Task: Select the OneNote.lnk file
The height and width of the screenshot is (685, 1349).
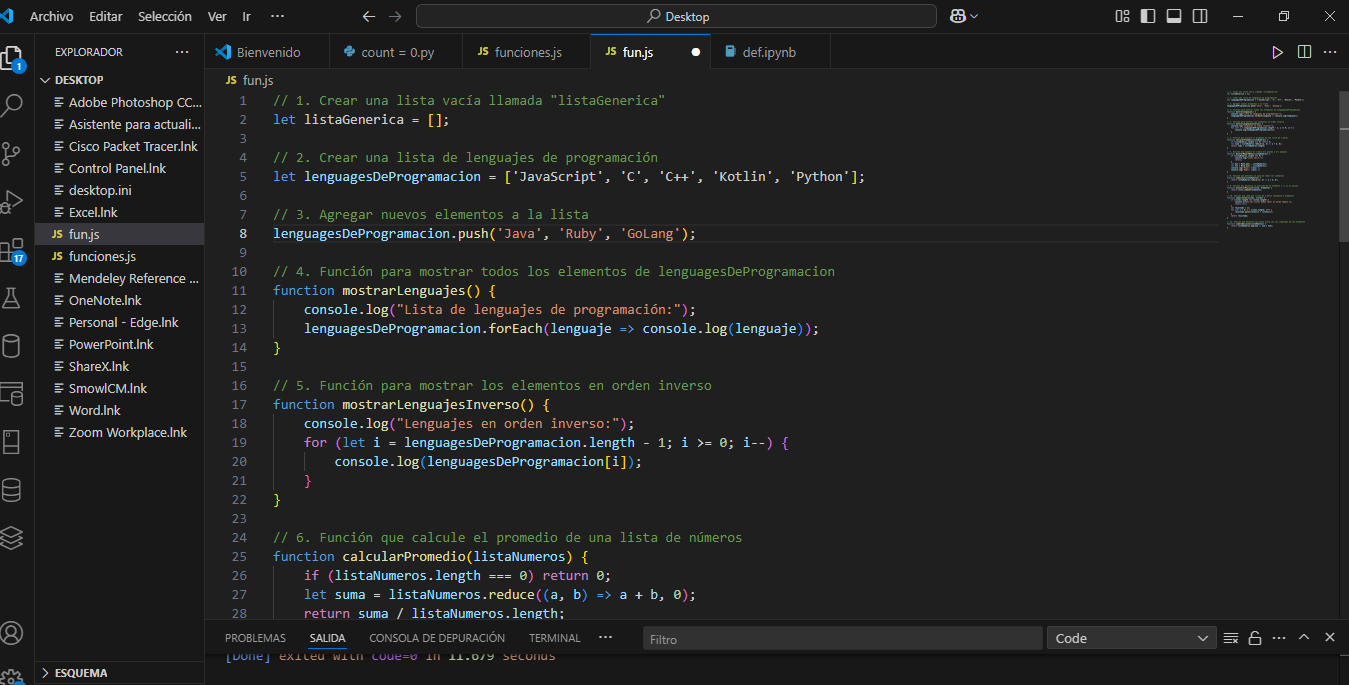Action: coord(120,300)
